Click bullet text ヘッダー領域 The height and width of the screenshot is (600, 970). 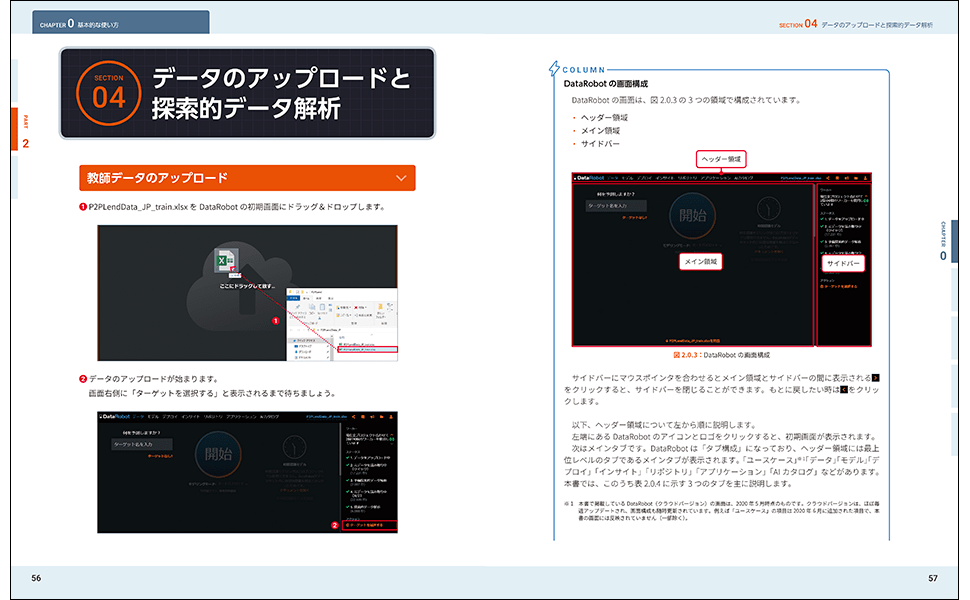604,118
